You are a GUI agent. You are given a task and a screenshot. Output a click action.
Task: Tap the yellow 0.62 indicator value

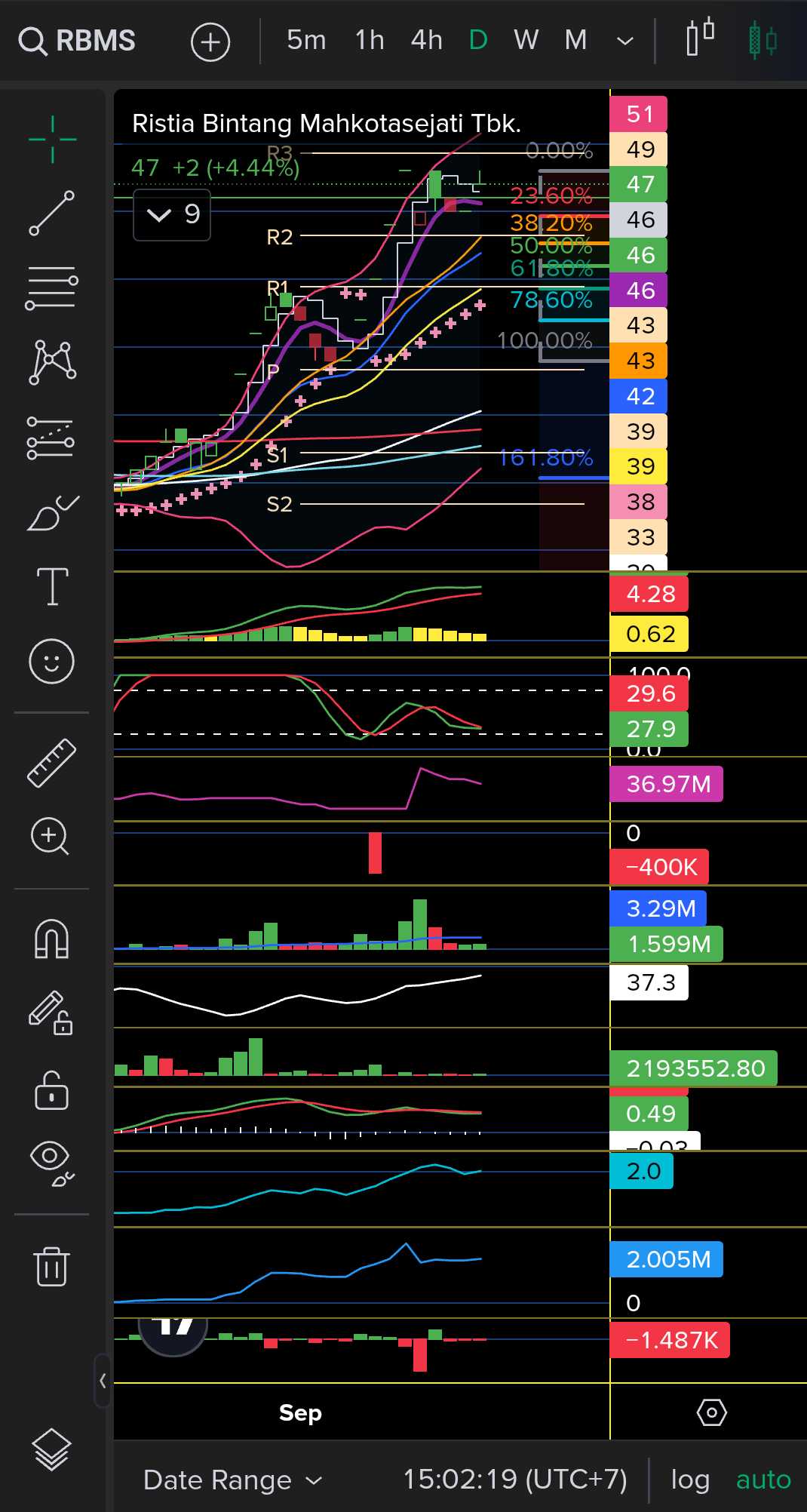tap(649, 634)
